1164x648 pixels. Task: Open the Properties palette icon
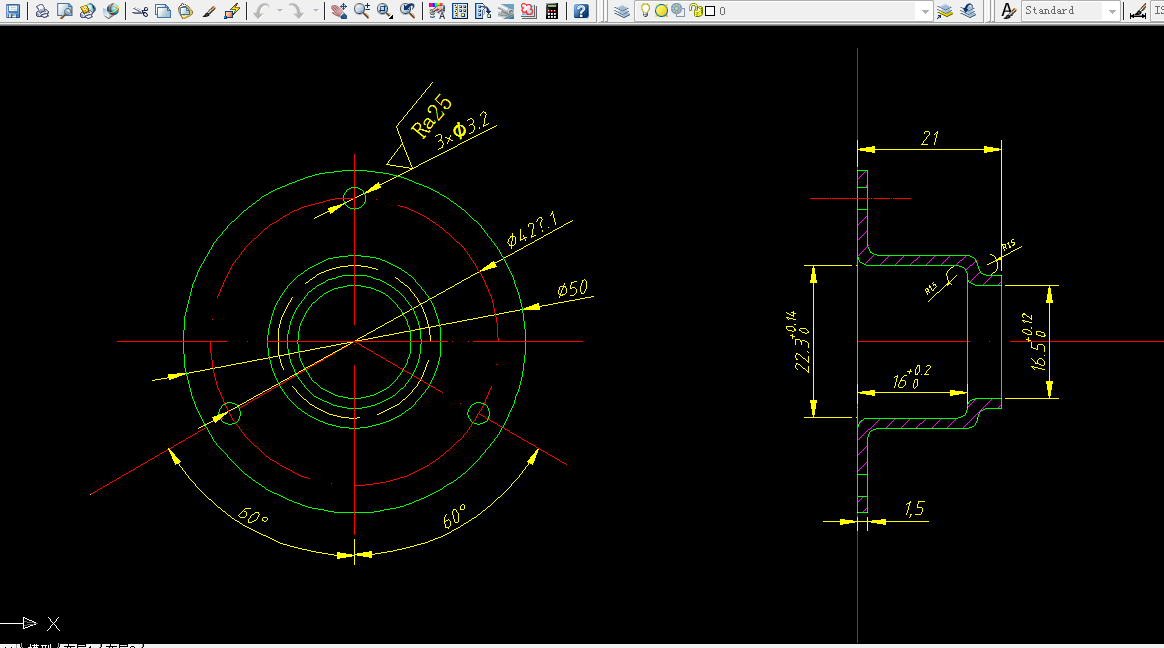tap(436, 10)
